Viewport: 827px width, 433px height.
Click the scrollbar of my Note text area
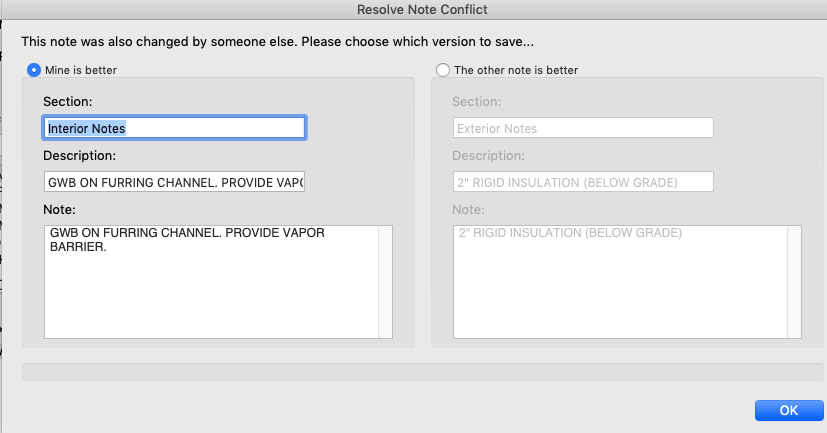(x=385, y=281)
